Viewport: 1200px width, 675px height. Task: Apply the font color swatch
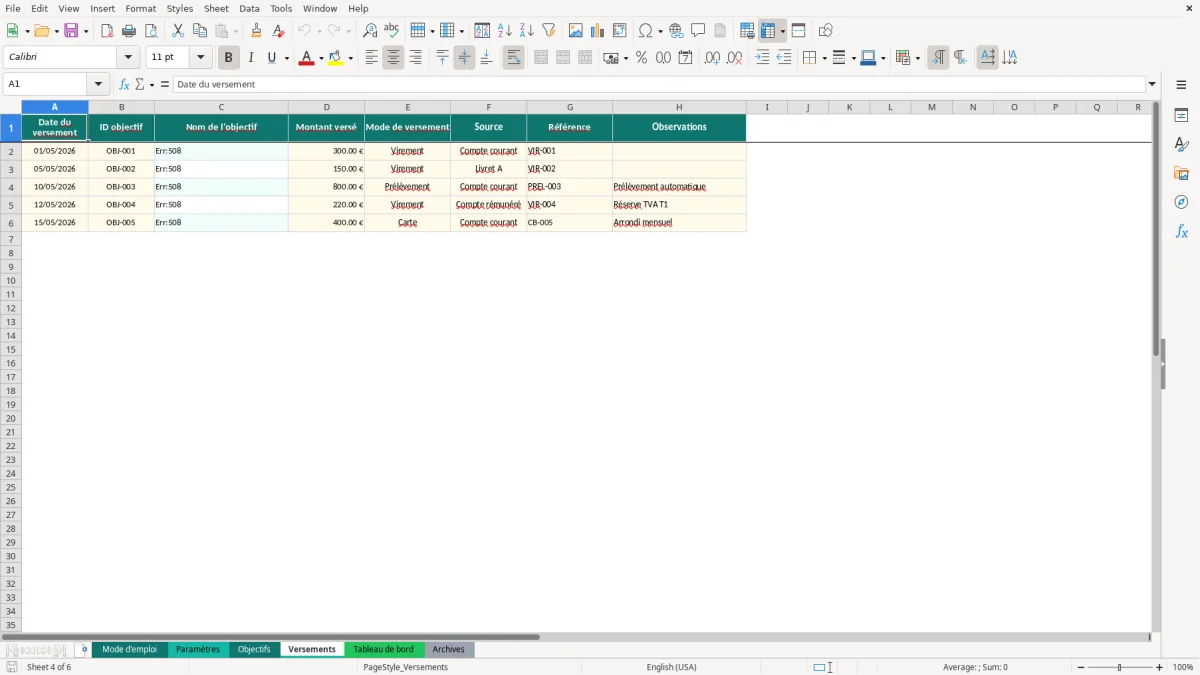[306, 58]
